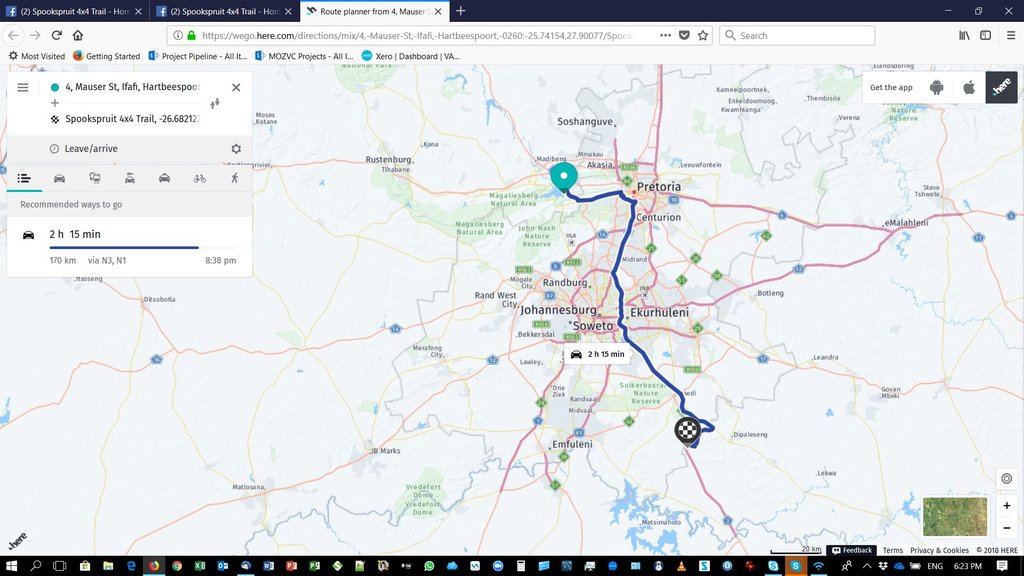Viewport: 1024px width, 576px height.
Task: Open 'Most Visited' bookmarks folder
Action: tap(37, 56)
